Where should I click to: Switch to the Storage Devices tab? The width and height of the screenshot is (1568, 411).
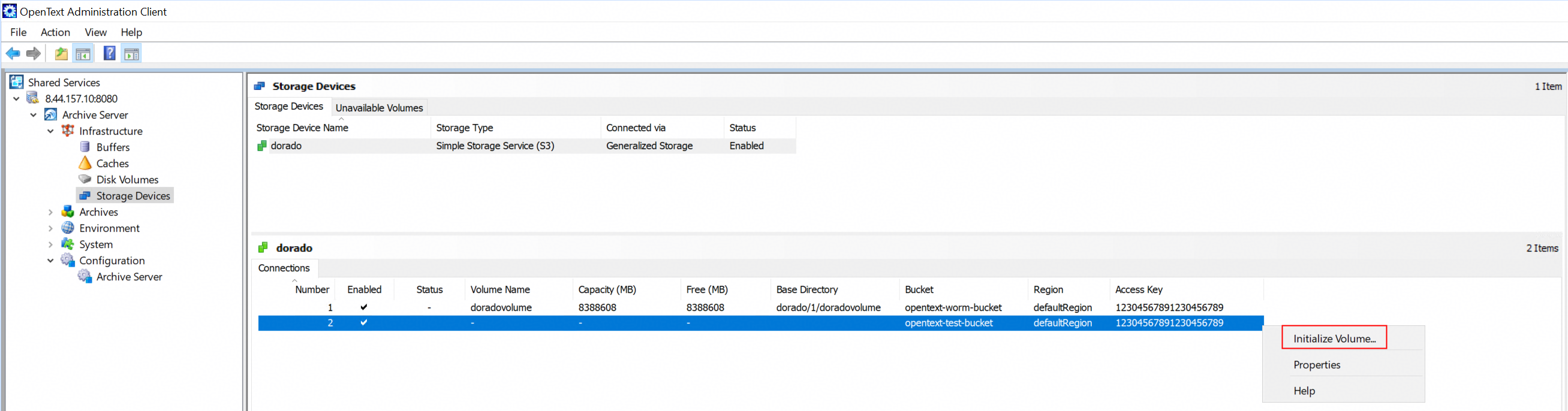[289, 107]
